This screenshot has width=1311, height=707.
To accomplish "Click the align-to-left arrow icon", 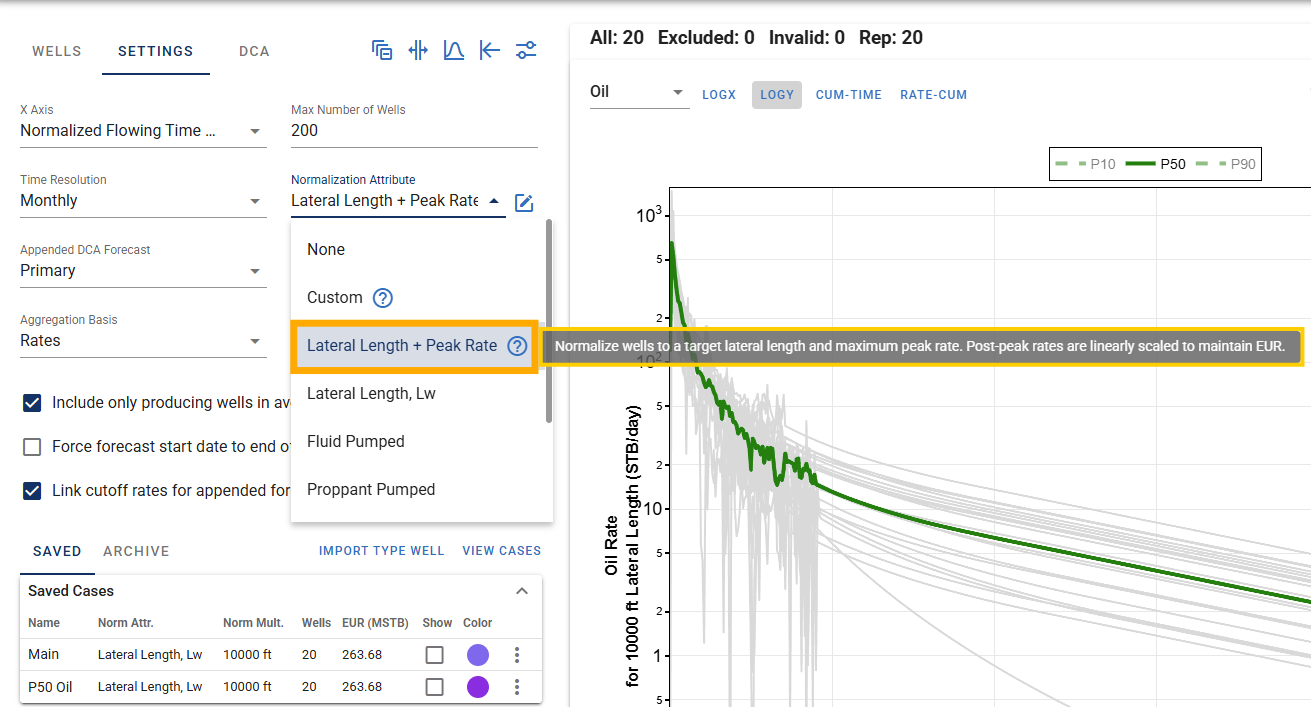I will coord(489,50).
